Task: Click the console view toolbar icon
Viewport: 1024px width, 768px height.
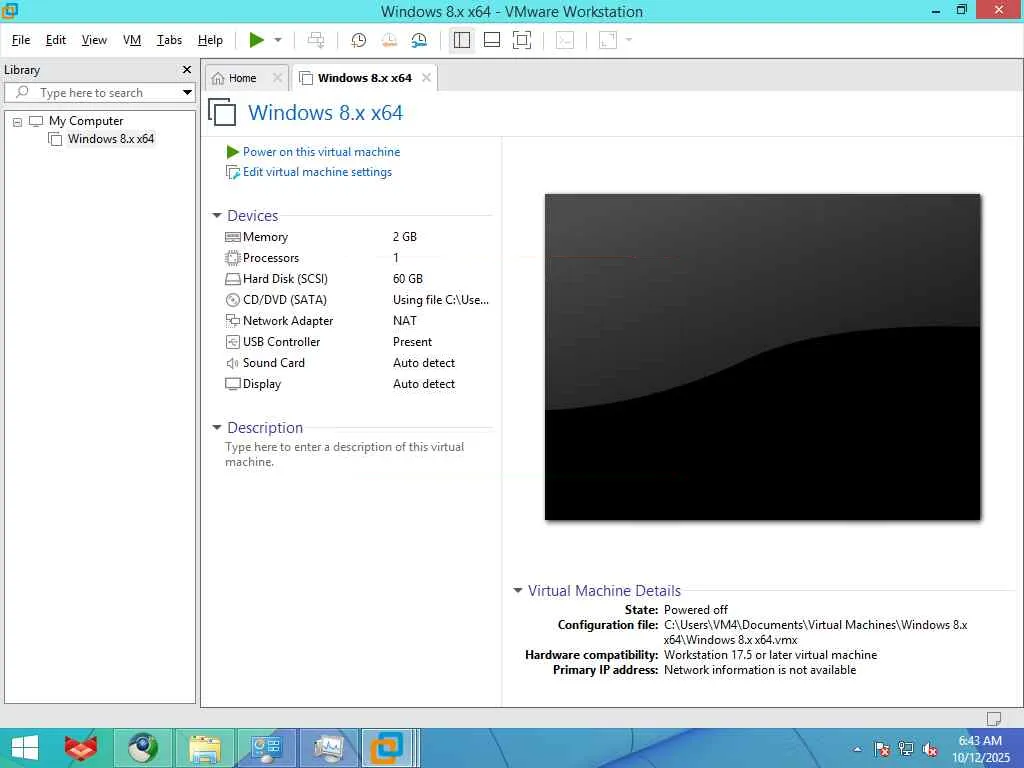Action: coord(564,40)
